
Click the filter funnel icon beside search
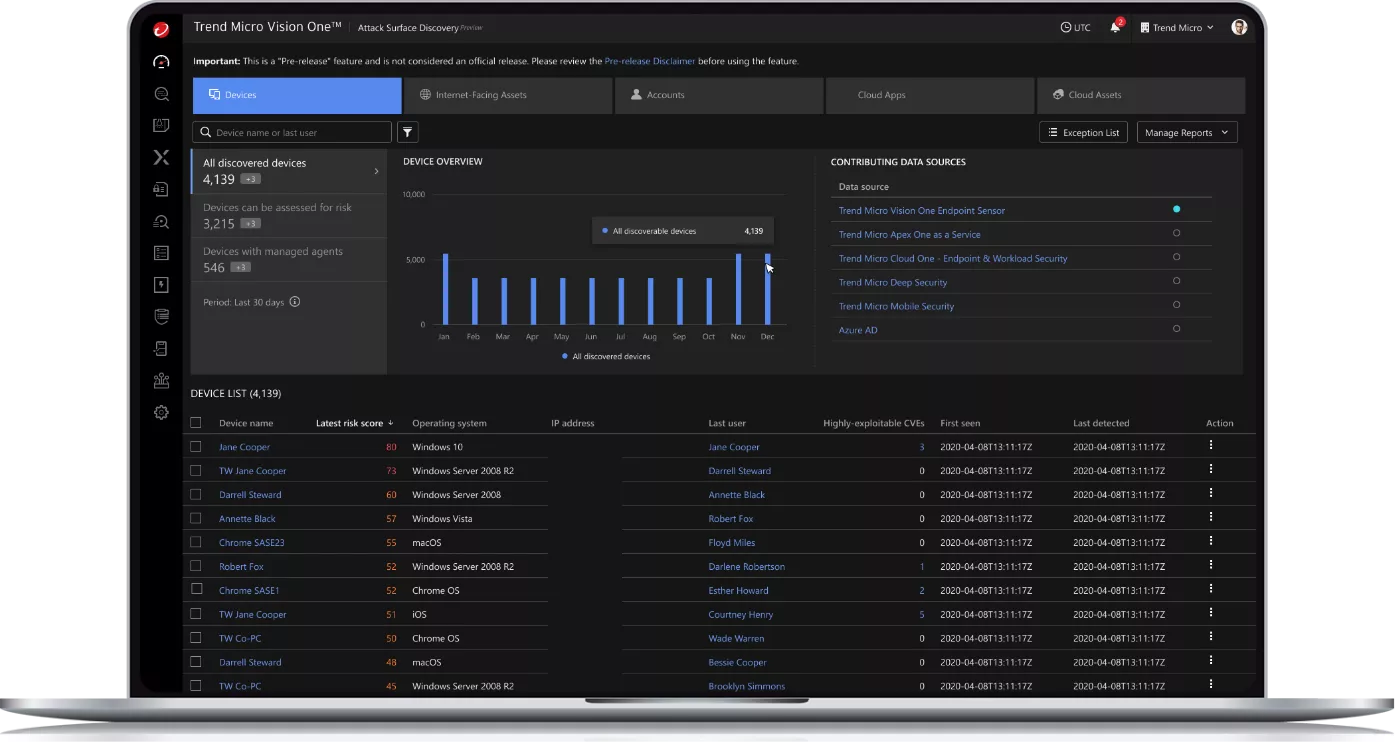click(407, 132)
